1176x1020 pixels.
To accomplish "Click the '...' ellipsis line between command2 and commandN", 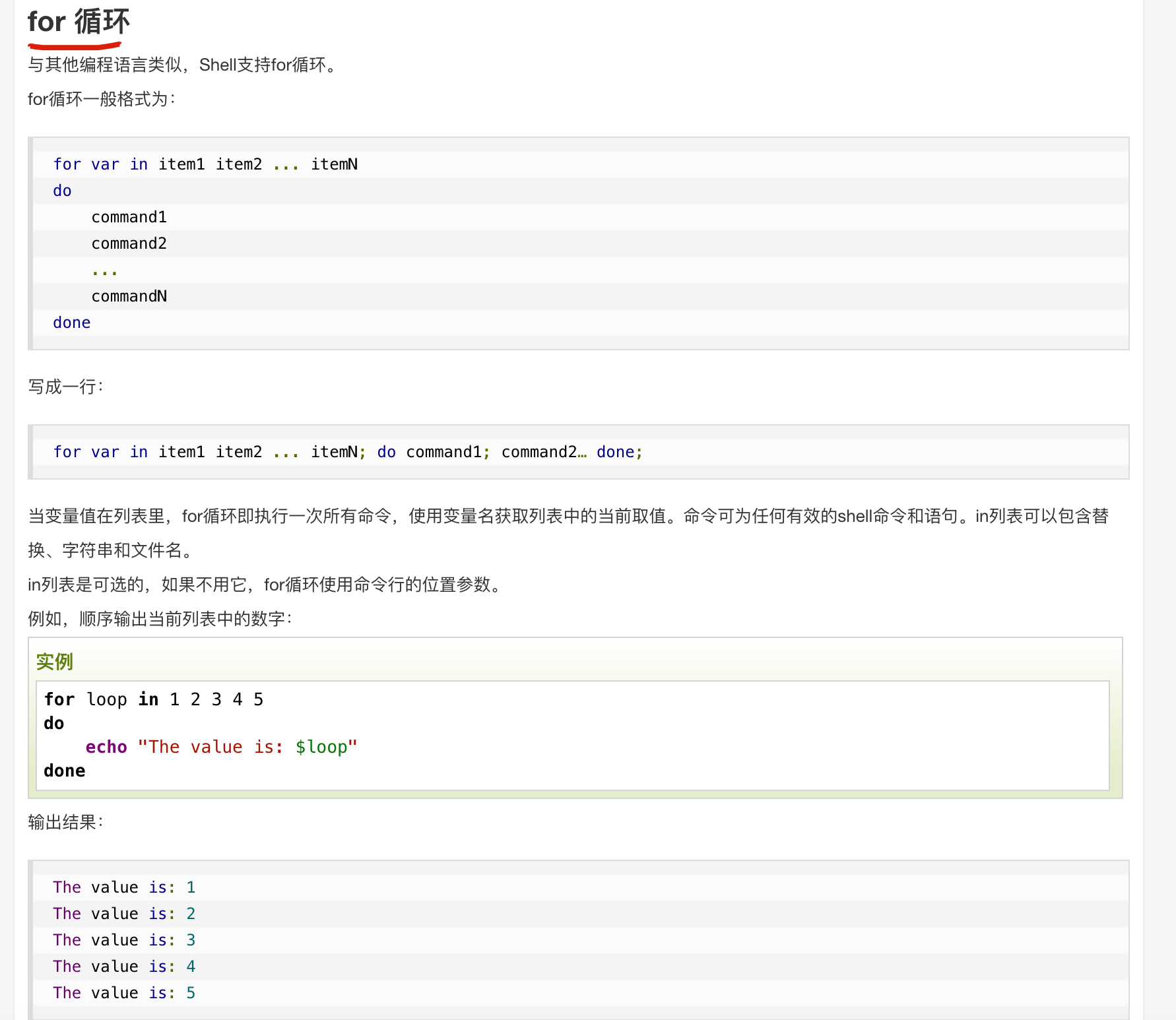I will [x=105, y=272].
